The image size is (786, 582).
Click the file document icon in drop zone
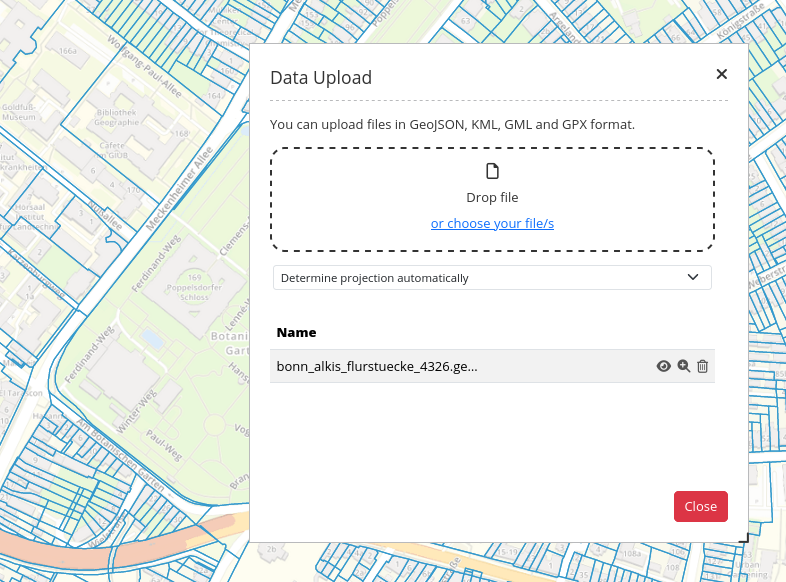coord(492,171)
